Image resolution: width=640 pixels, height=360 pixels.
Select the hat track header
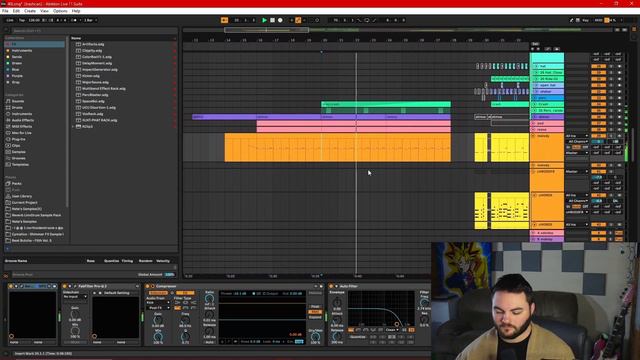tap(547, 66)
